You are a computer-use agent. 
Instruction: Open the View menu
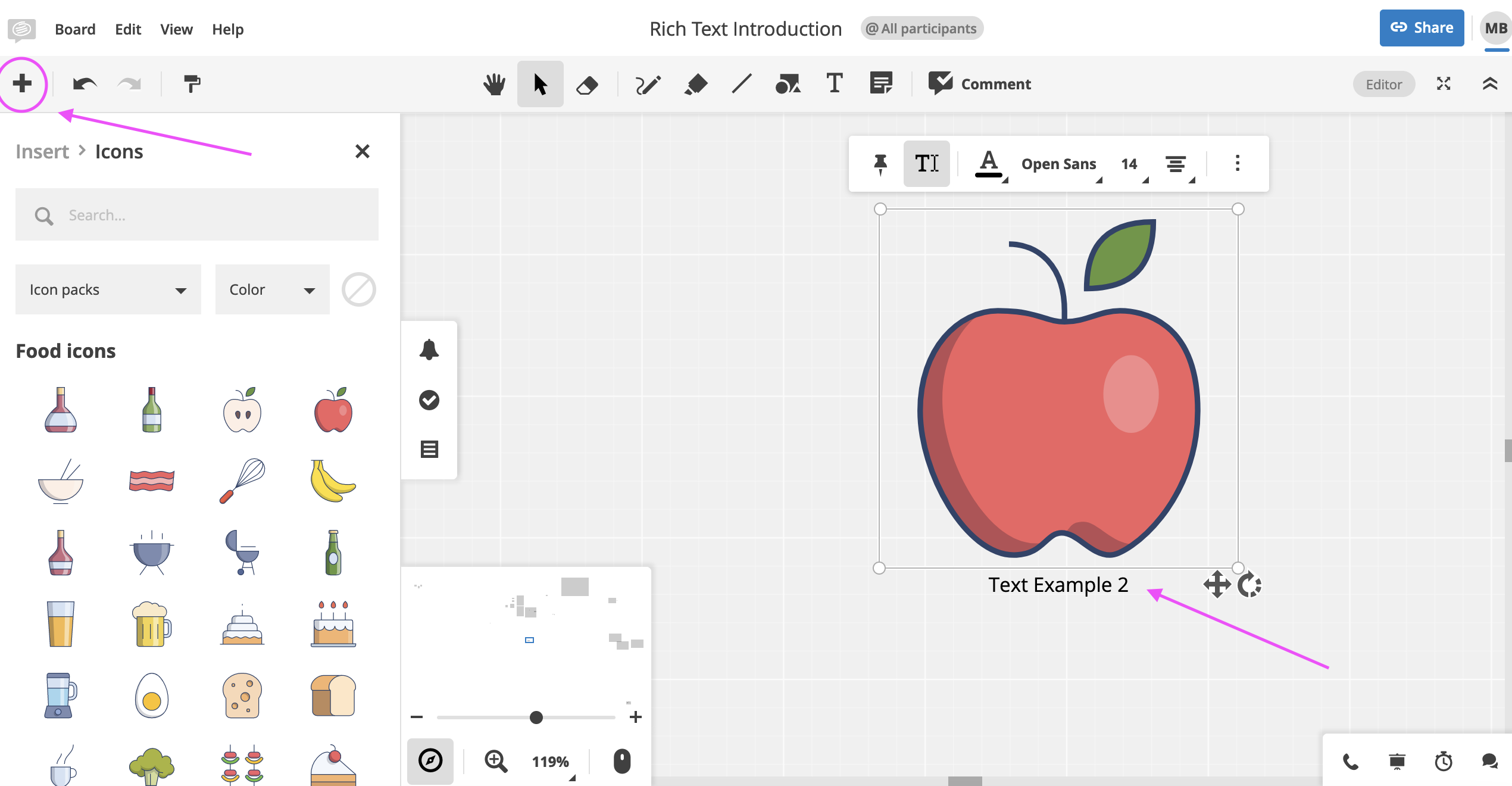(x=176, y=29)
